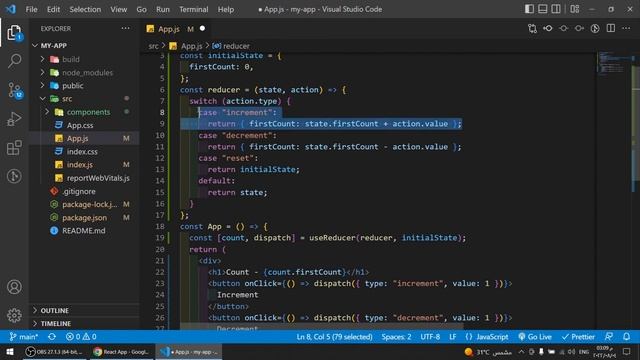
Task: Open the circular timeline icon in activity bar
Action: (x=14, y=176)
